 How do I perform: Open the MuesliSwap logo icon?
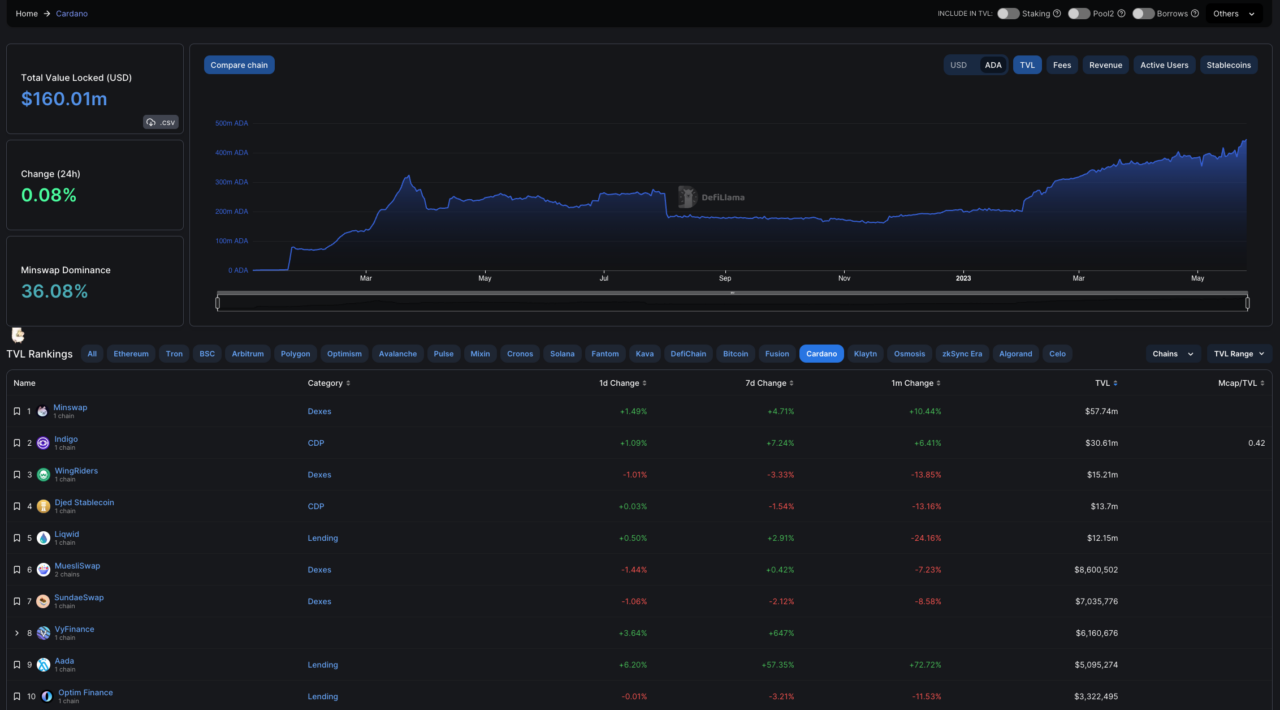point(43,570)
